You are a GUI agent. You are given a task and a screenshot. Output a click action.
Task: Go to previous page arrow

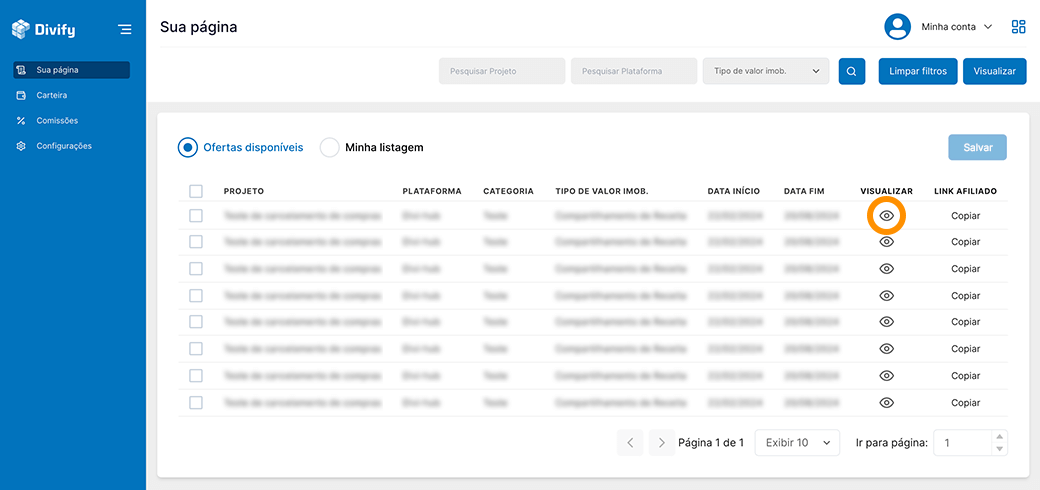click(x=630, y=442)
